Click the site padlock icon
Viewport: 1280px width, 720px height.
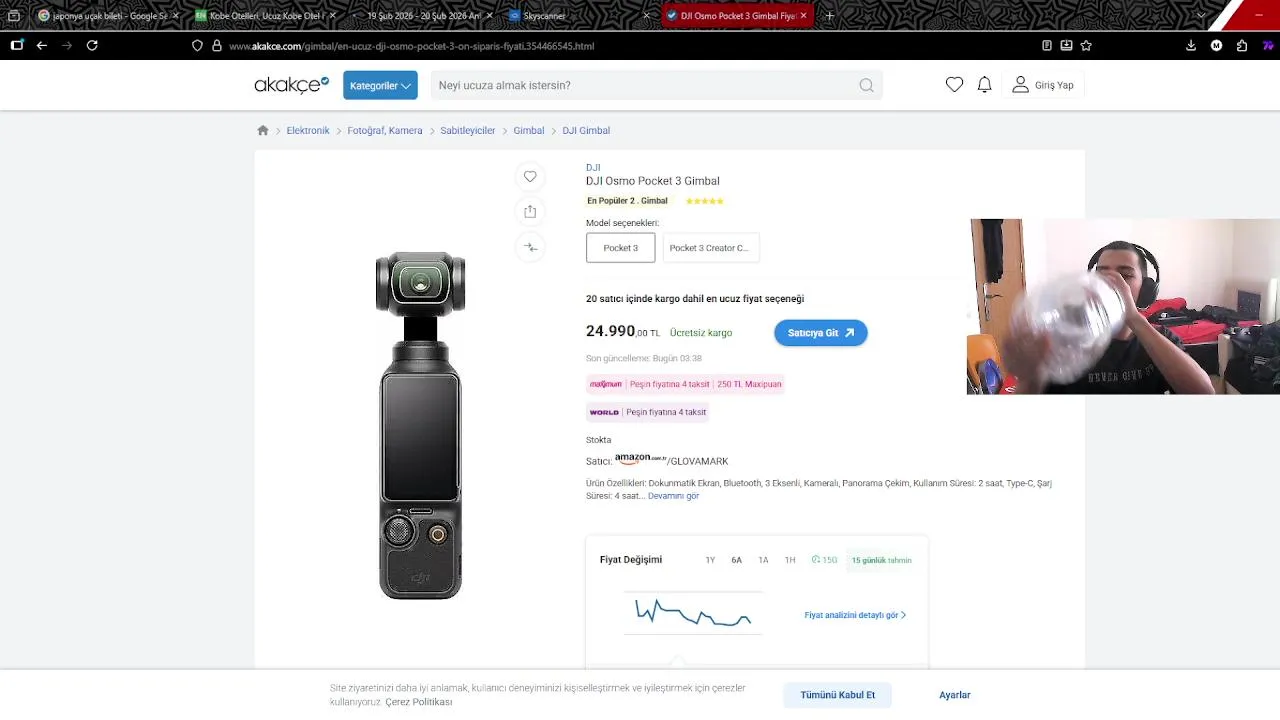click(x=217, y=46)
